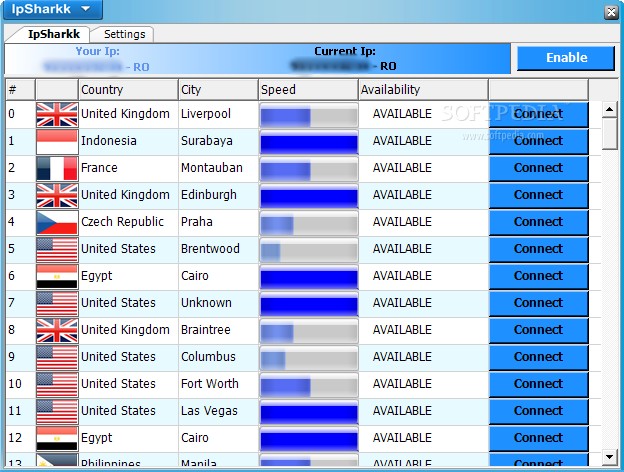Click the scrollbar up arrow
624x472 pixels.
pyautogui.click(x=610, y=109)
